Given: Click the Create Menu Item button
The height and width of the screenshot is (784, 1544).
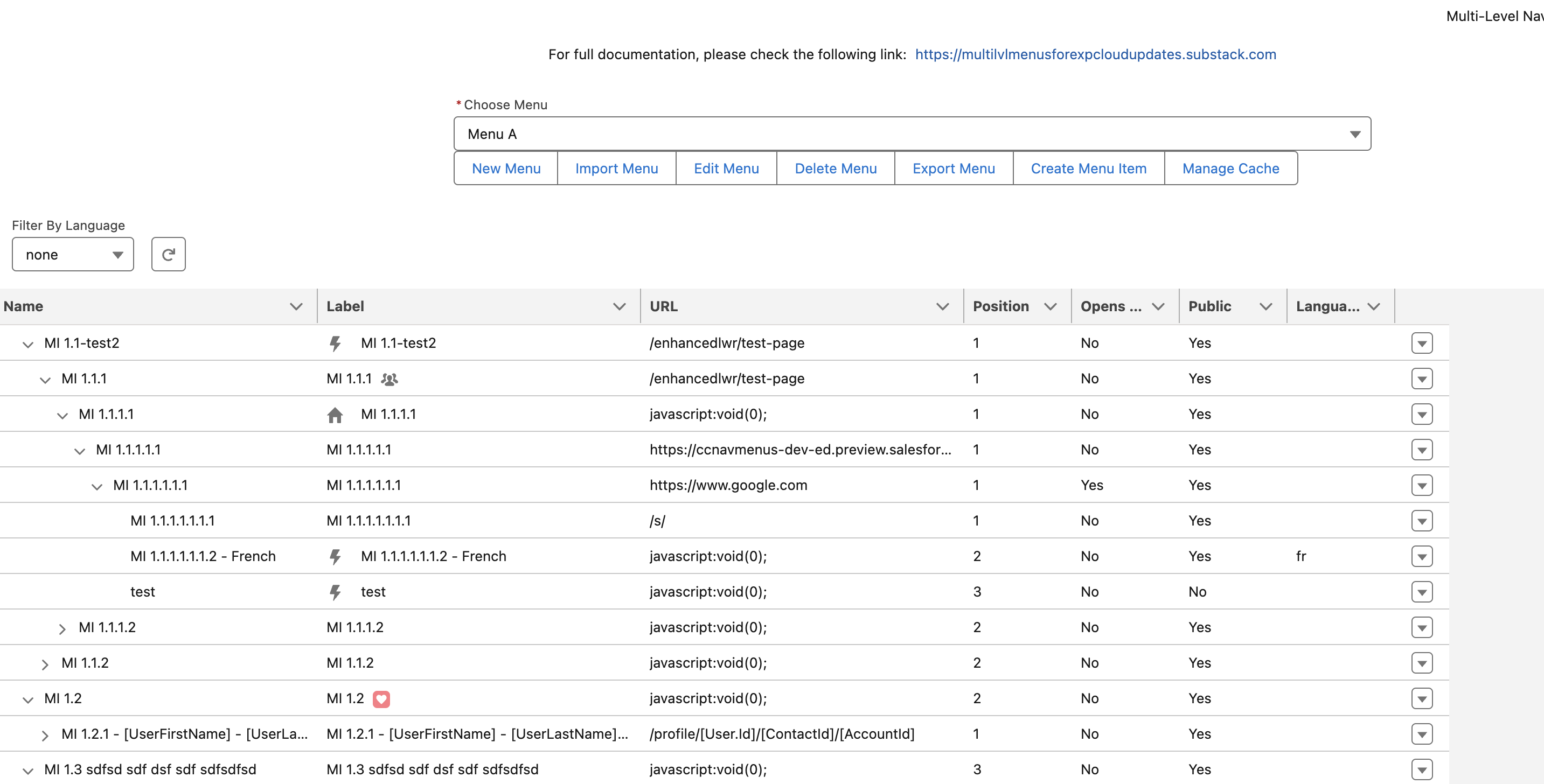Looking at the screenshot, I should click(x=1088, y=169).
